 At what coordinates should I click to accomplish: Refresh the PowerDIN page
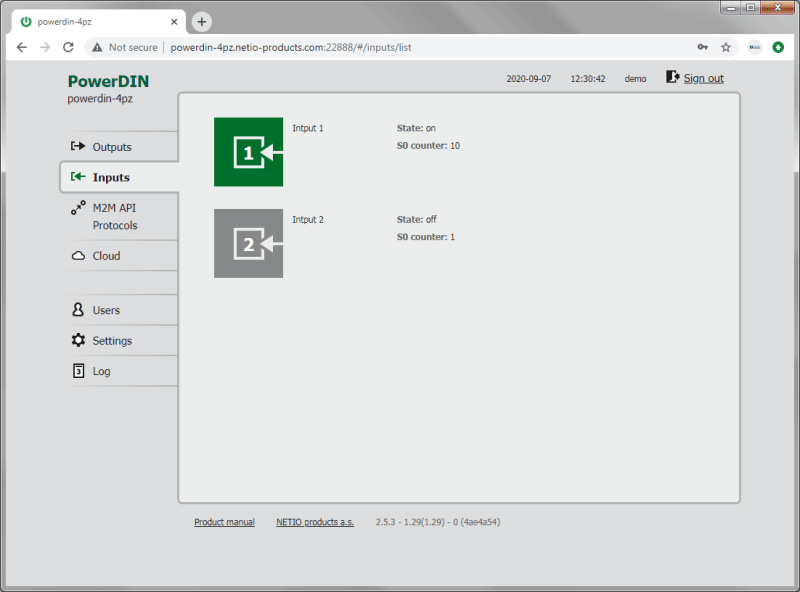[x=67, y=46]
